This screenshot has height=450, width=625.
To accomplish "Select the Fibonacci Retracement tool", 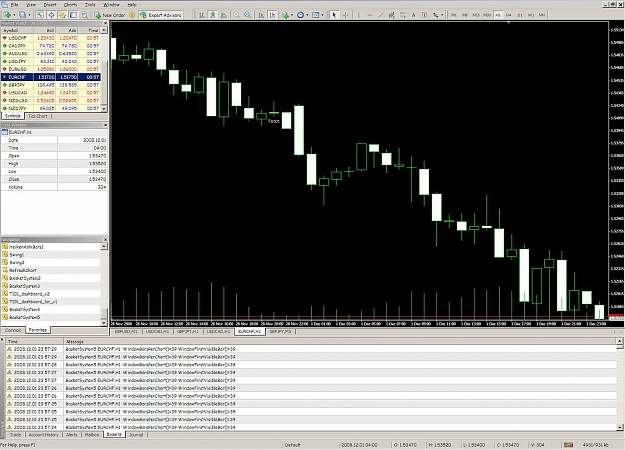I will [x=403, y=15].
